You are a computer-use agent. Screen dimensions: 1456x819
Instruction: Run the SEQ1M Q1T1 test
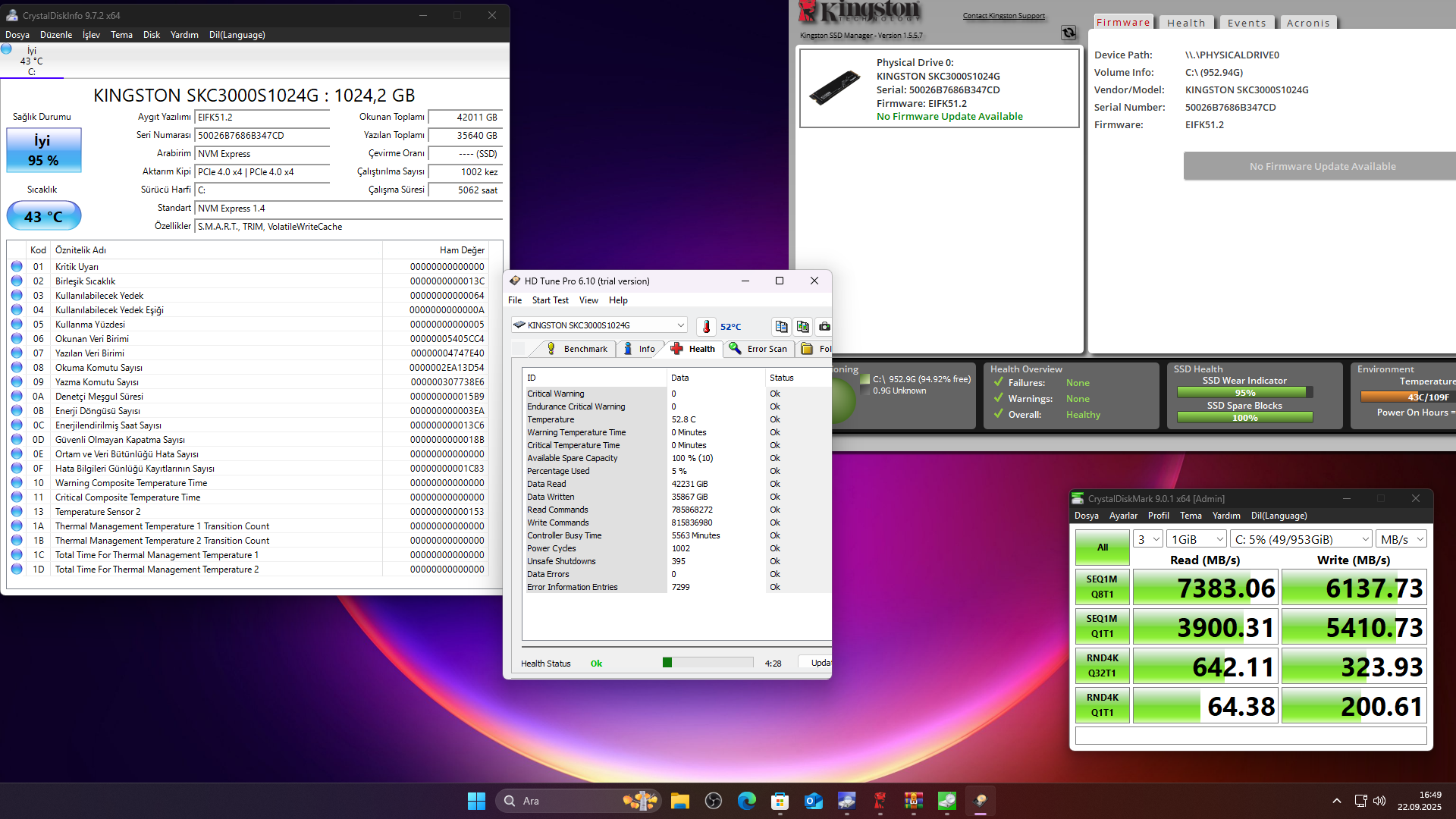pyautogui.click(x=1103, y=626)
